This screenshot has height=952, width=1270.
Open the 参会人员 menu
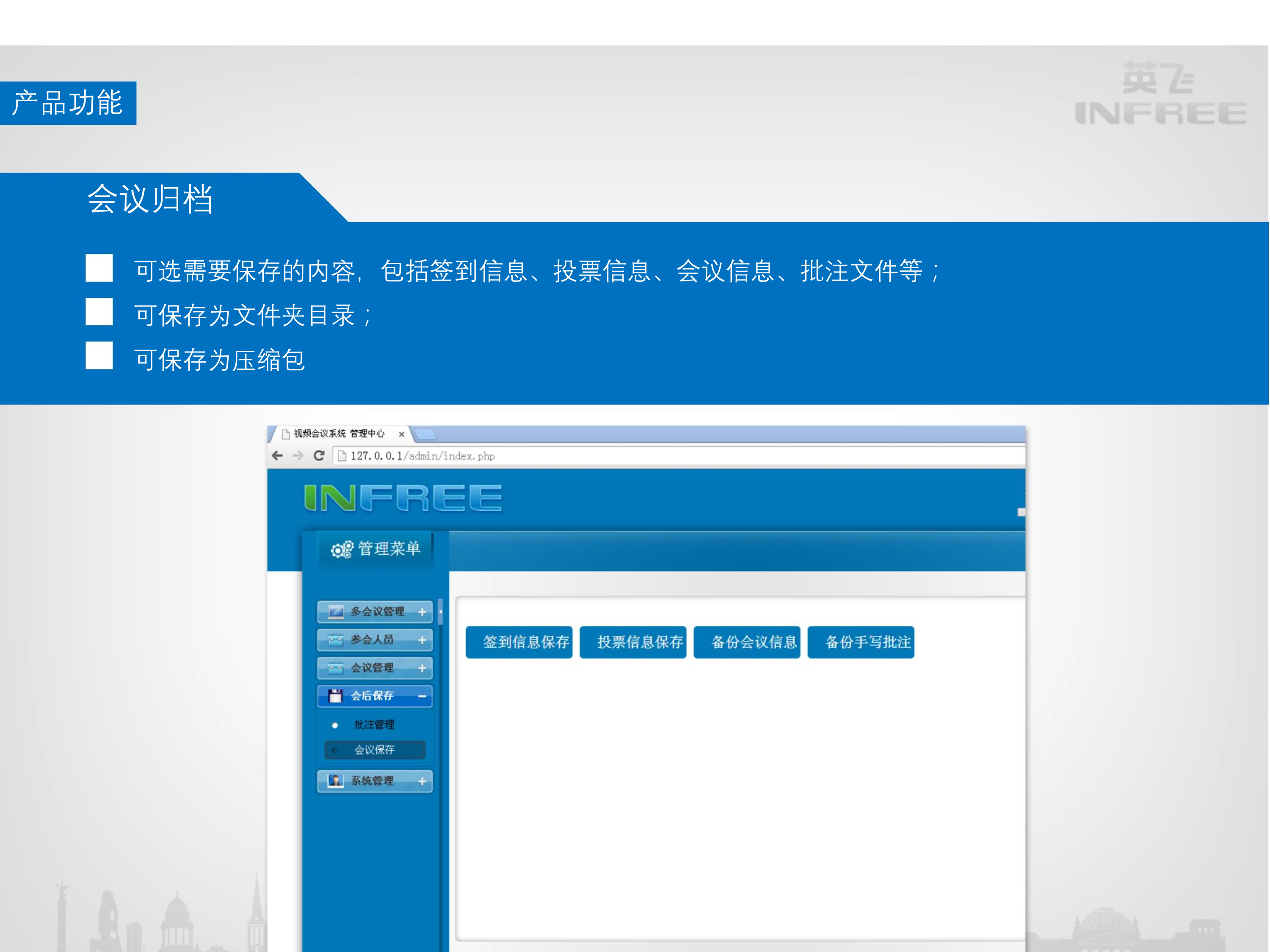coord(375,640)
